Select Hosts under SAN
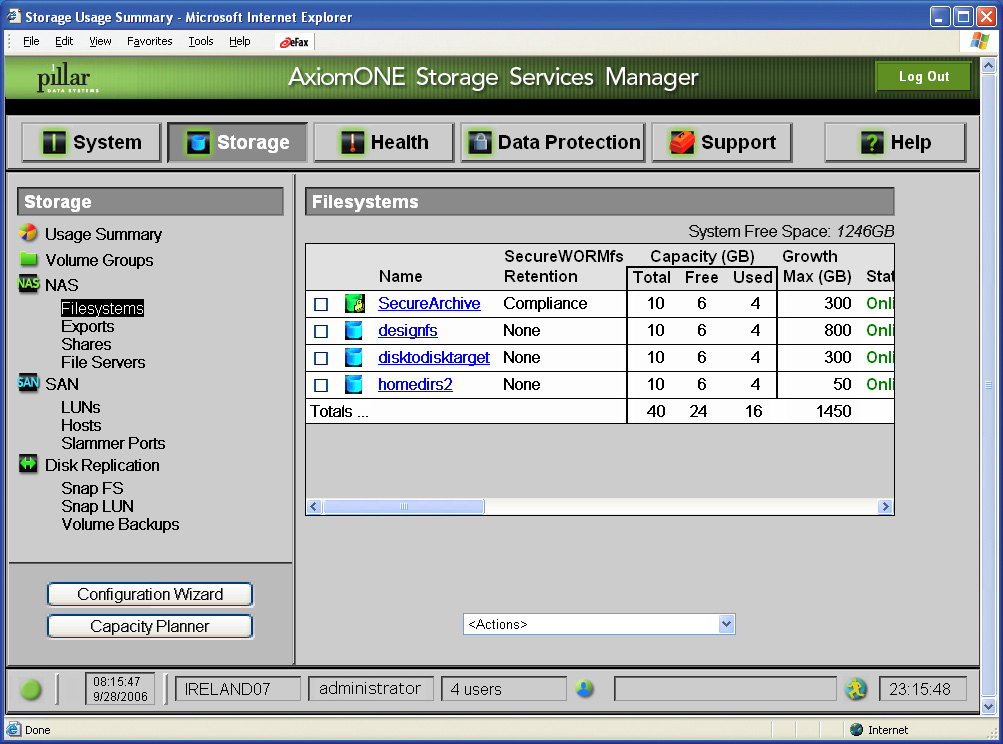This screenshot has width=1003, height=744. tap(81, 425)
